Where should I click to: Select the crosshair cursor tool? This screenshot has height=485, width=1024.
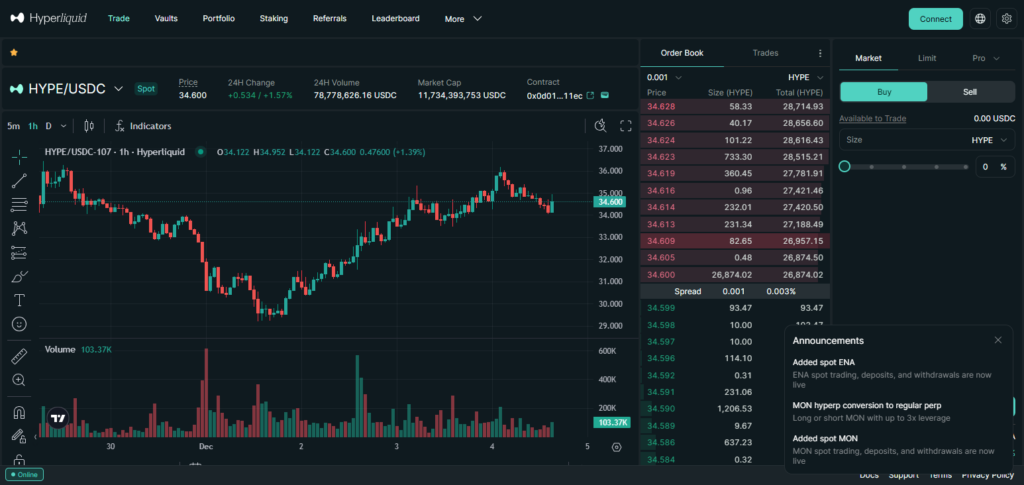[19, 157]
